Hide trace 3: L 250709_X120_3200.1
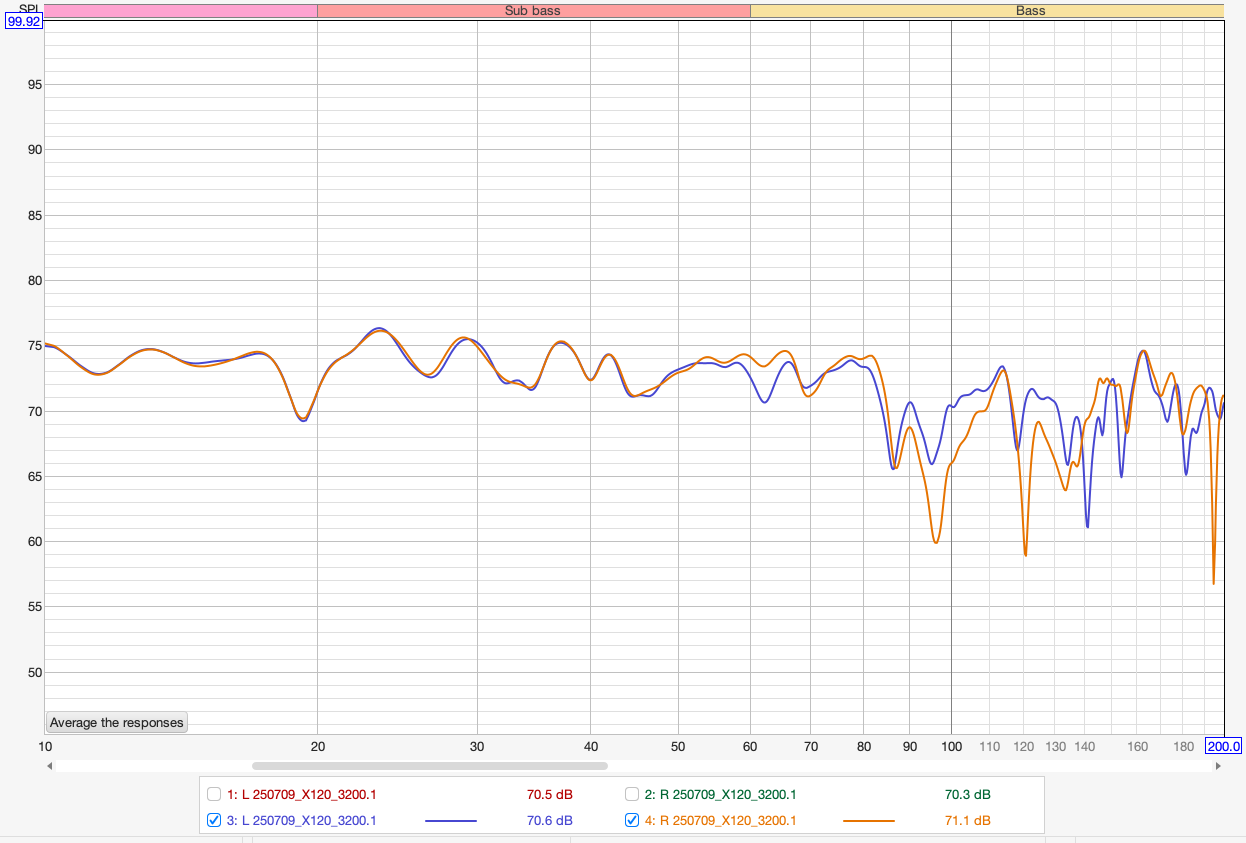Screen dimensions: 1246x843 213,820
